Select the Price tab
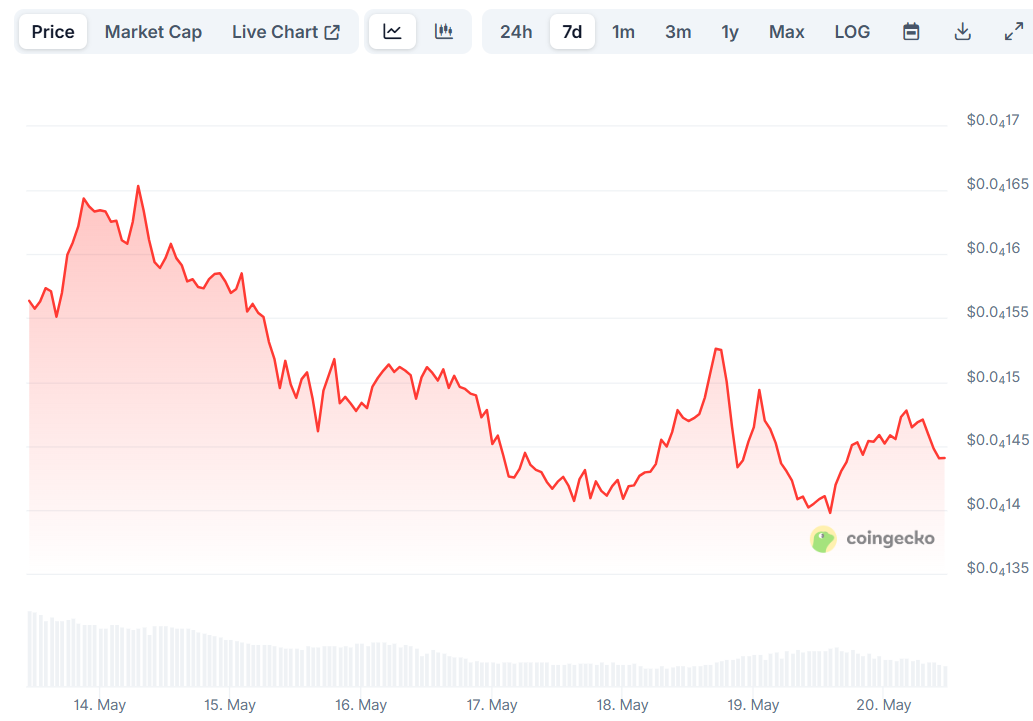 click(53, 32)
